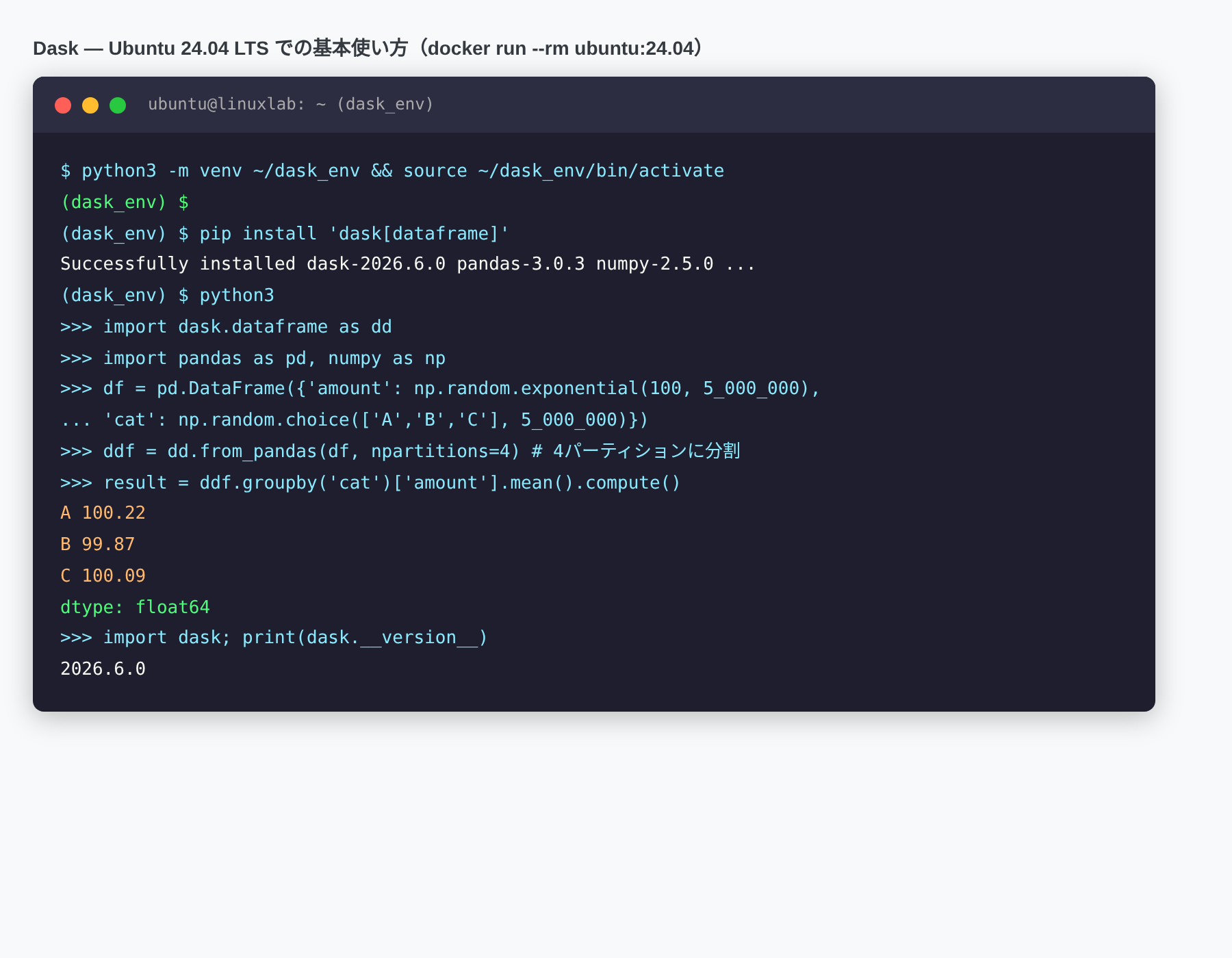The width and height of the screenshot is (1232, 958).
Task: Click the 'python3 -m venv ~/dask_env' command line
Action: pos(392,170)
